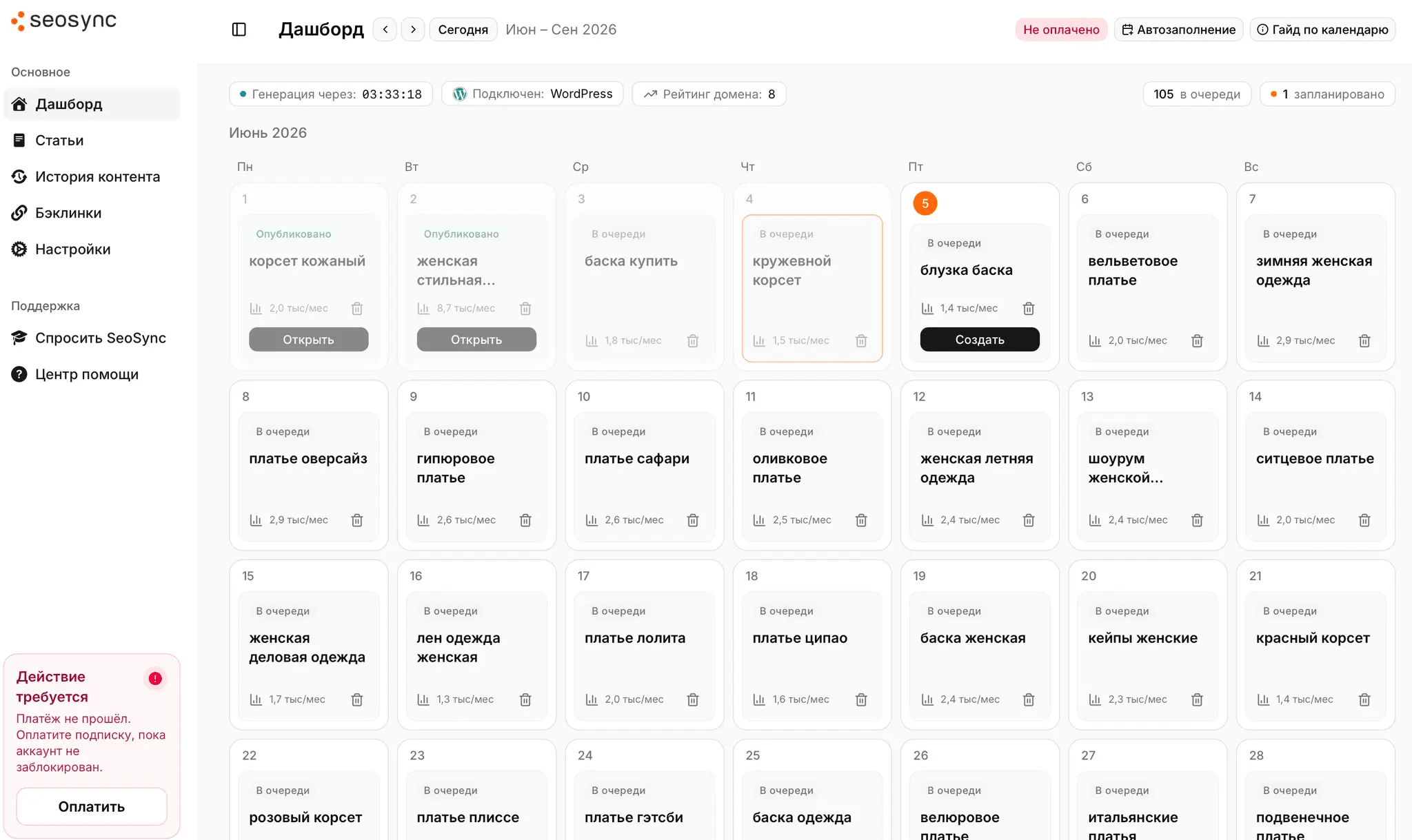1412x840 pixels.
Task: Delete the женская стильная article card
Action: pyautogui.click(x=525, y=309)
